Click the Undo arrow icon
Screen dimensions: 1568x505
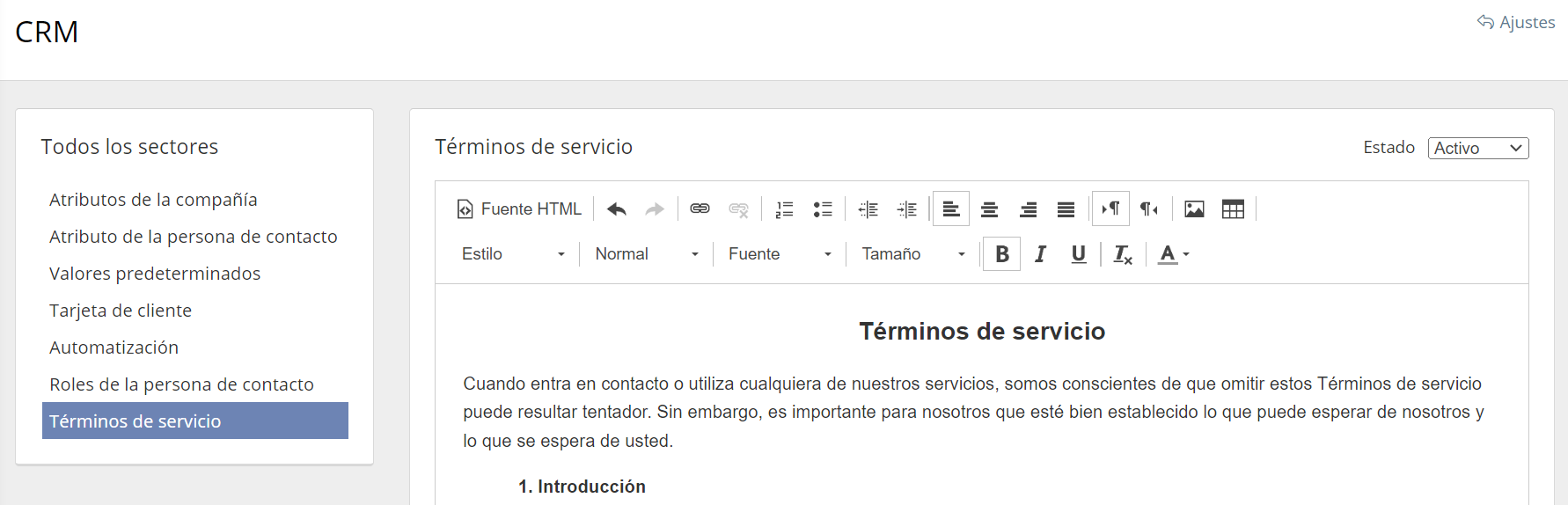point(616,209)
